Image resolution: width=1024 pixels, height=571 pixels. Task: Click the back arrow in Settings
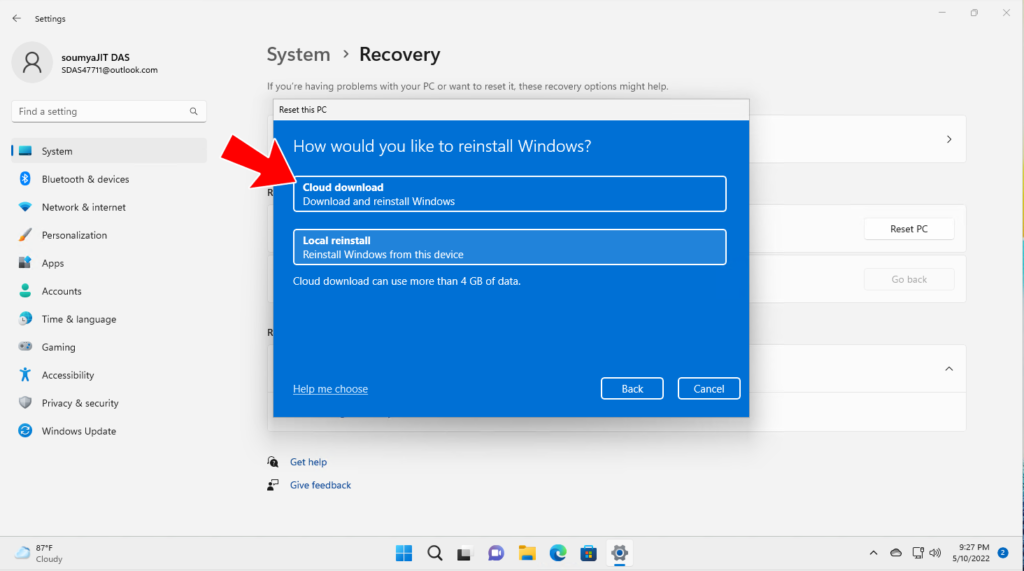tap(16, 18)
